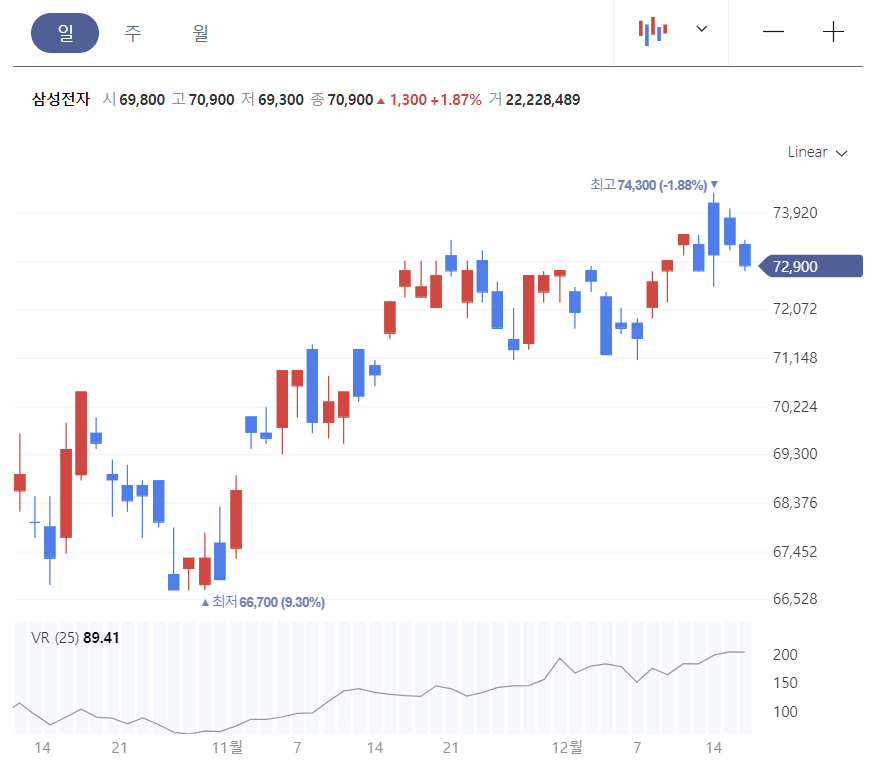Click the volume value 22,228,489
Viewport: 875px width, 765px height.
pyautogui.click(x=543, y=100)
